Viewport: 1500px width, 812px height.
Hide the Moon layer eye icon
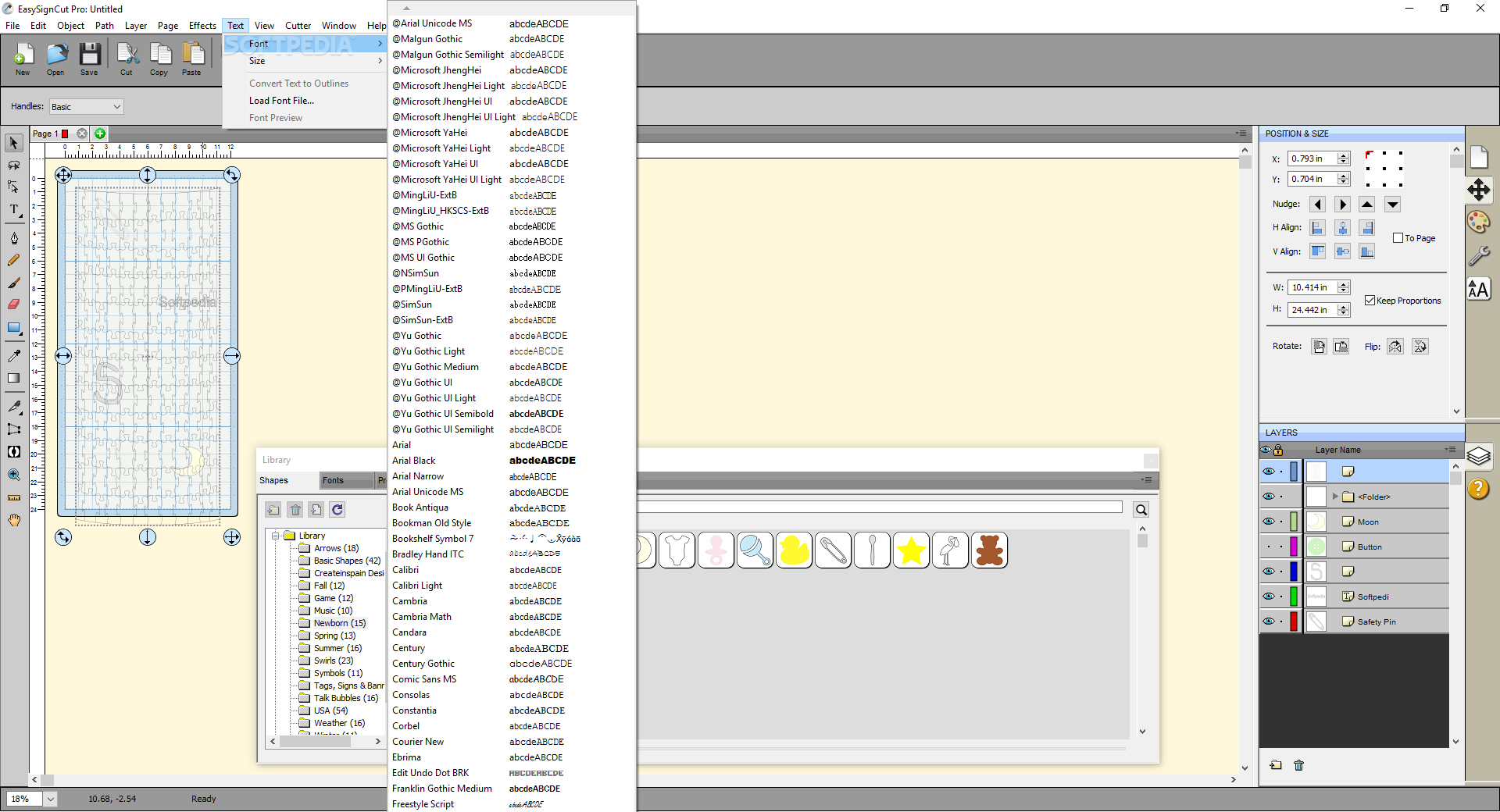pyautogui.click(x=1269, y=522)
